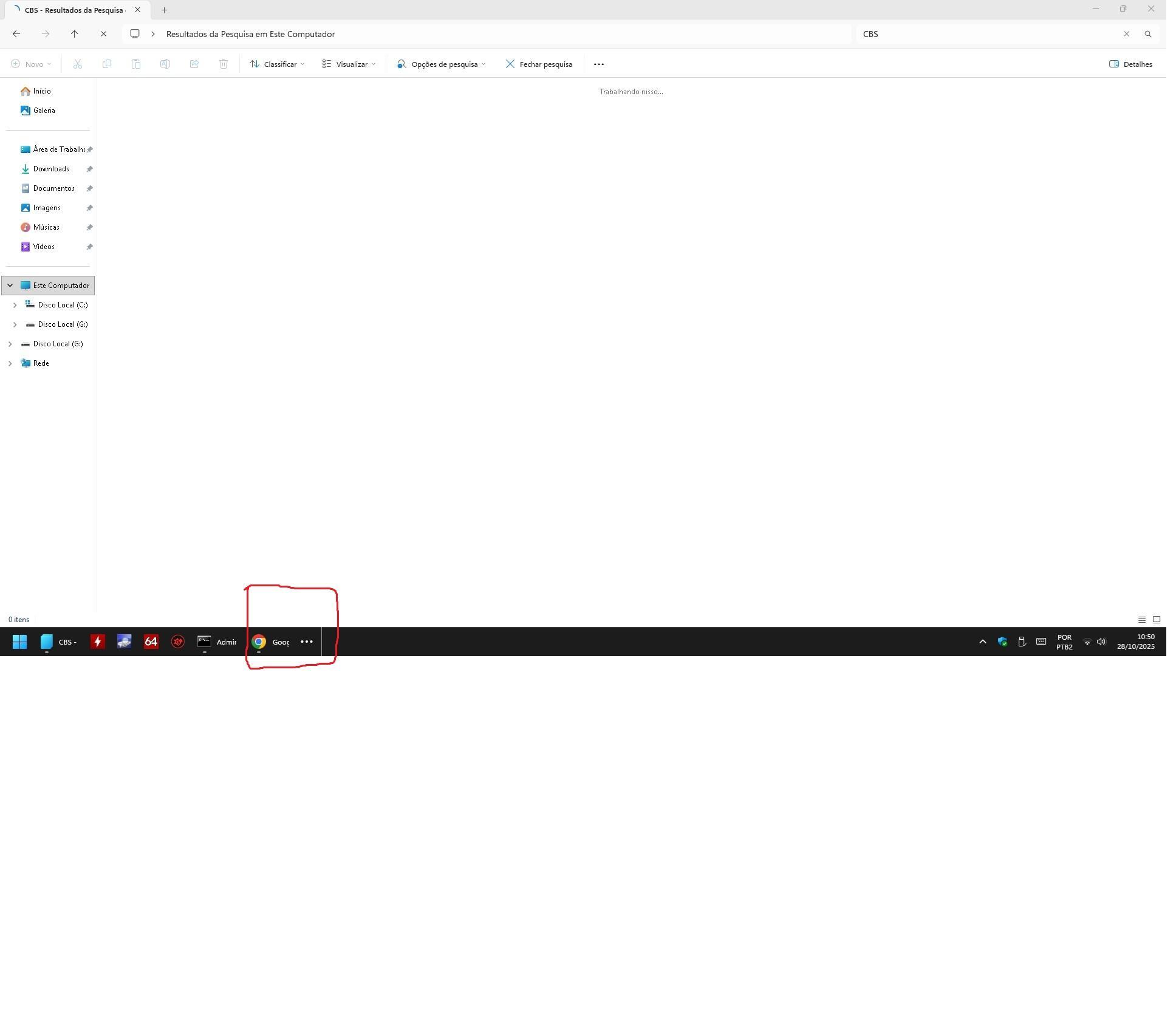Click the search magnifier icon
The width and height of the screenshot is (1176, 1014).
click(1147, 34)
